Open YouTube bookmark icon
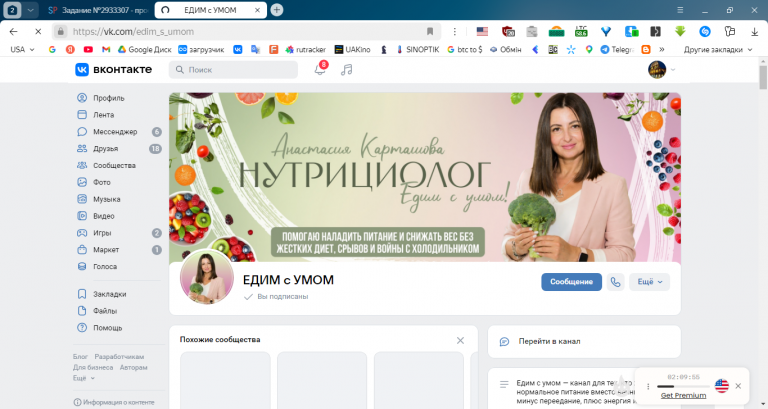Viewport: 768px width, 409px height. point(88,49)
